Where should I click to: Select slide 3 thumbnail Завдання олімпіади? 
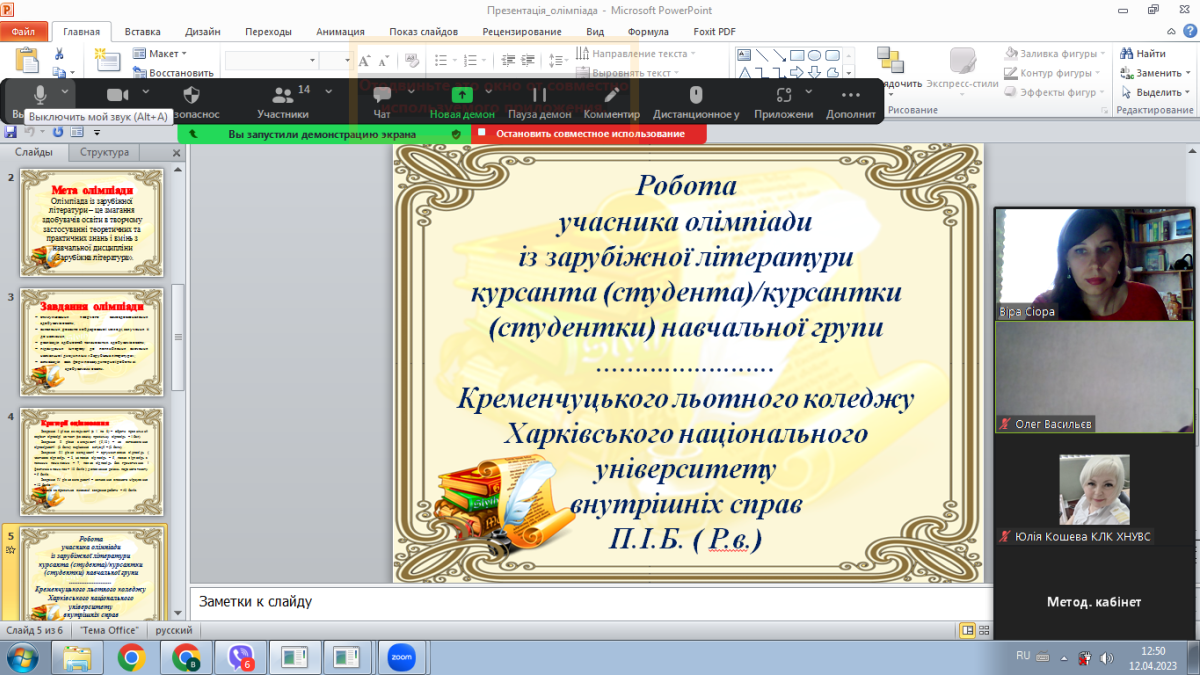click(x=91, y=342)
